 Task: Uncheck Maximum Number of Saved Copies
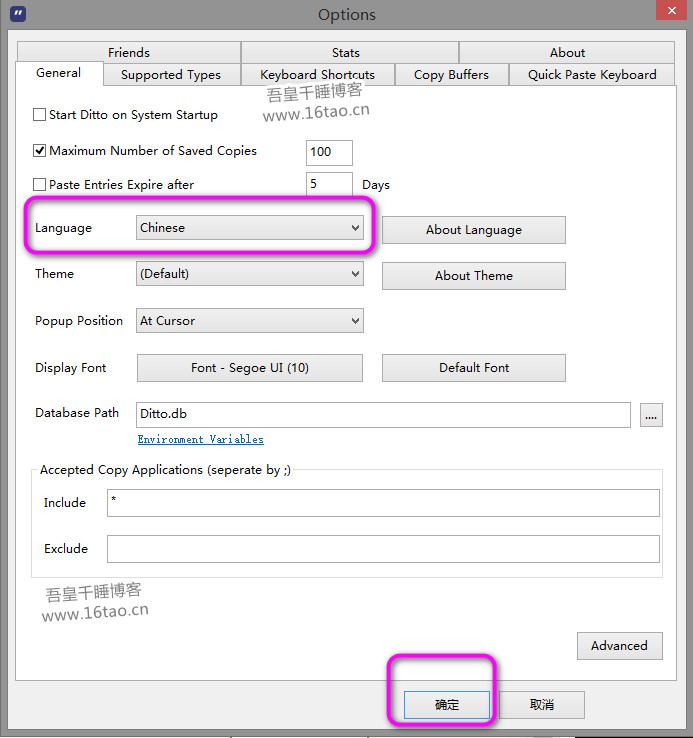[40, 151]
